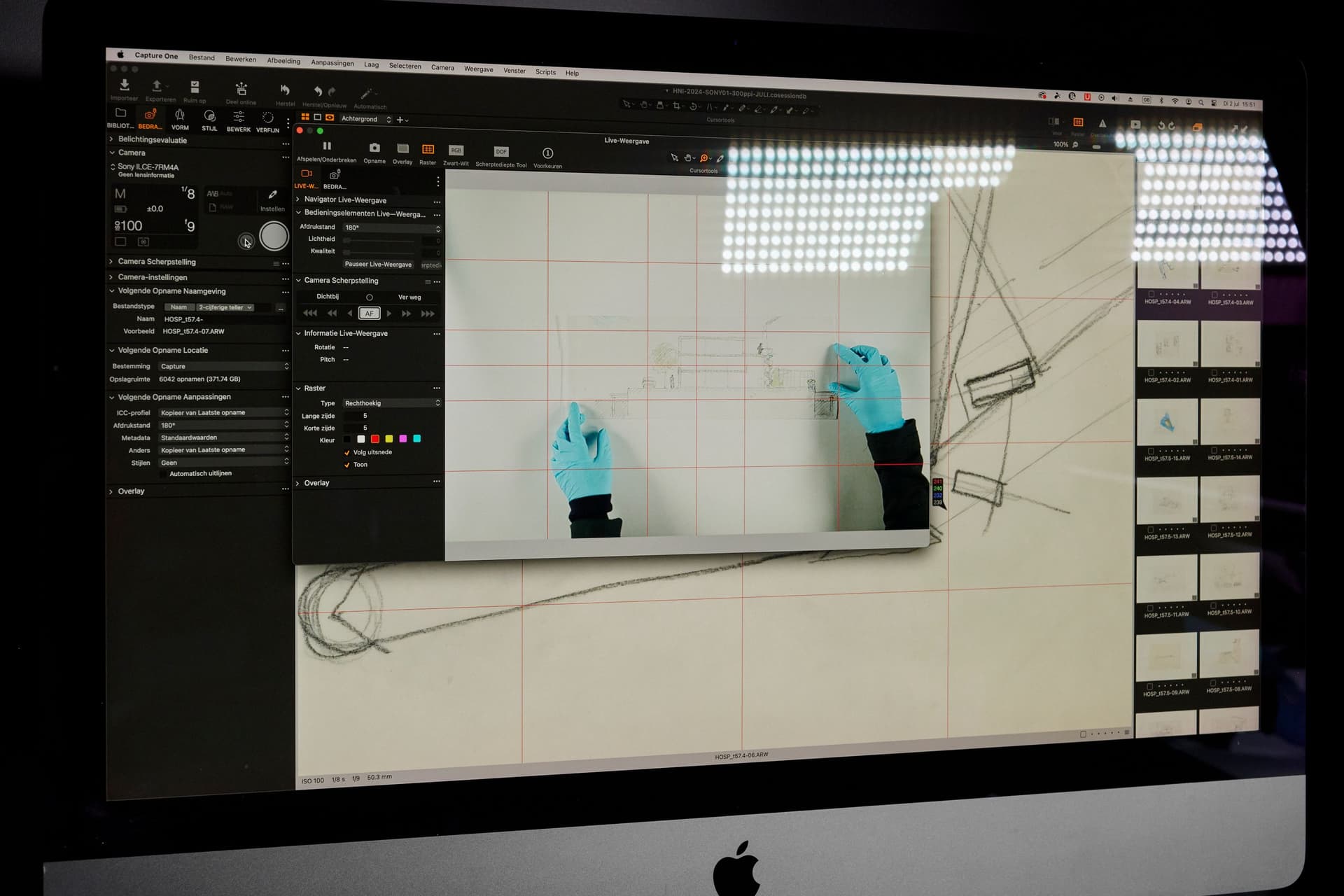The width and height of the screenshot is (1344, 896).
Task: Toggle the Volg uitsnede checkbox
Action: click(x=347, y=453)
